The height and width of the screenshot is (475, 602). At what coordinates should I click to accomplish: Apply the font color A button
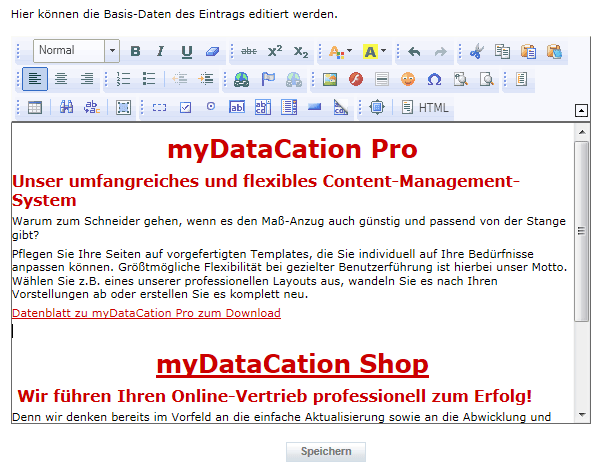coord(337,51)
